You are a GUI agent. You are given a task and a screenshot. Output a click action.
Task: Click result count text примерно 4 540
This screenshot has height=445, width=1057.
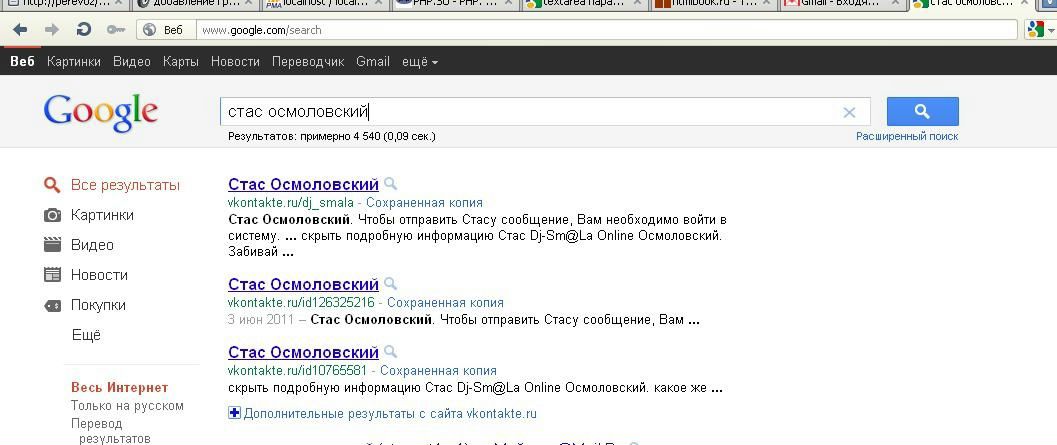point(340,136)
